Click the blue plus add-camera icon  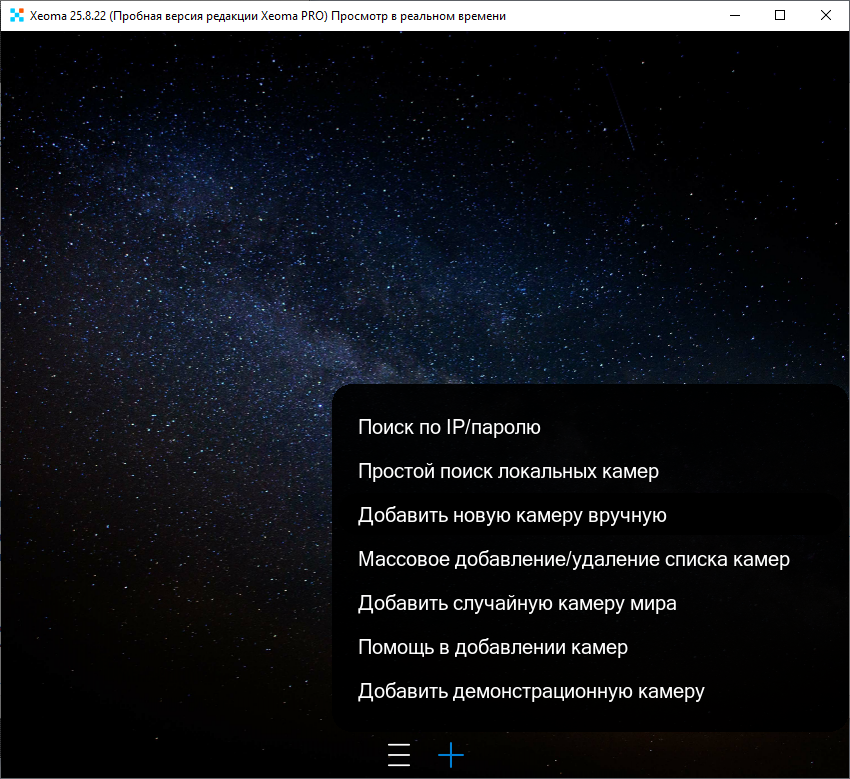(451, 755)
